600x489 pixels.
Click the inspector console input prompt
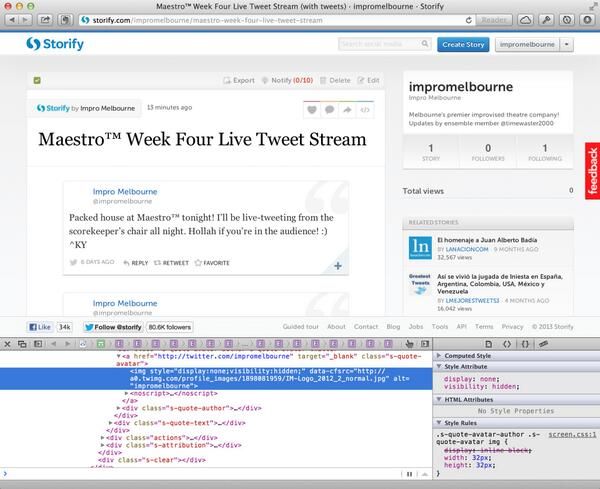(x=201, y=474)
